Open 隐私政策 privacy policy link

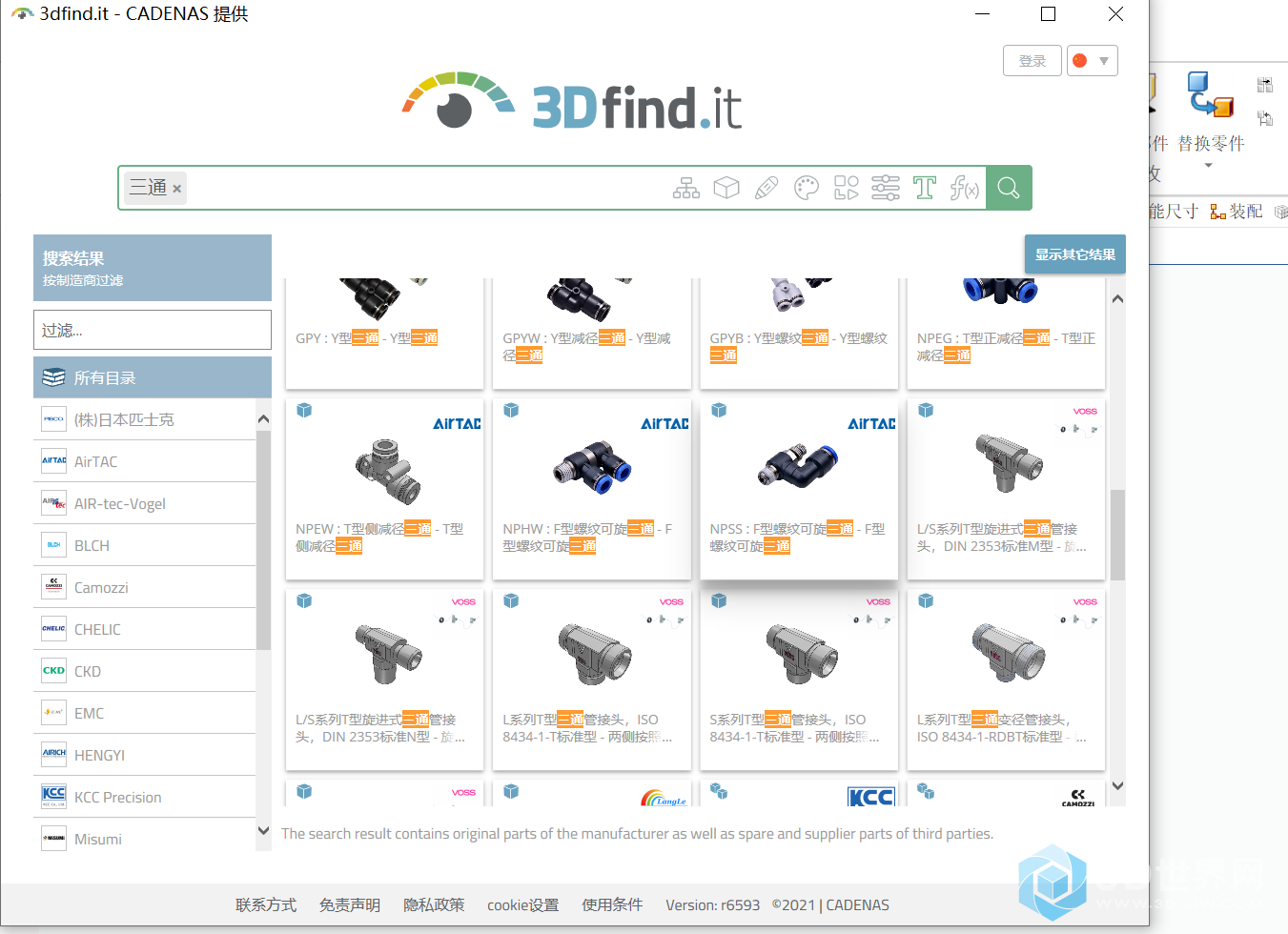click(x=434, y=904)
